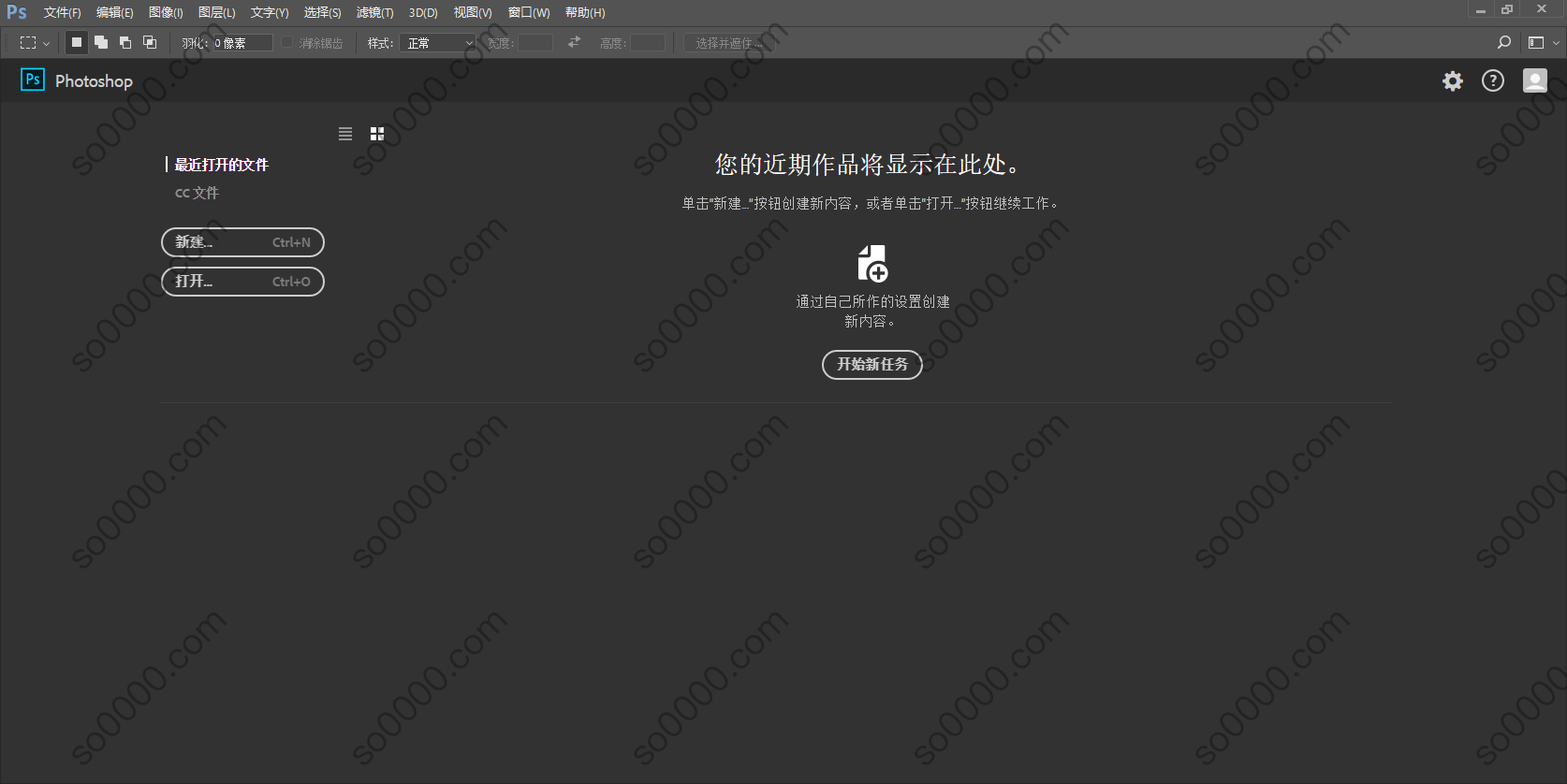Click the new document icon with plus
Viewport: 1567px width, 784px height.
(872, 264)
